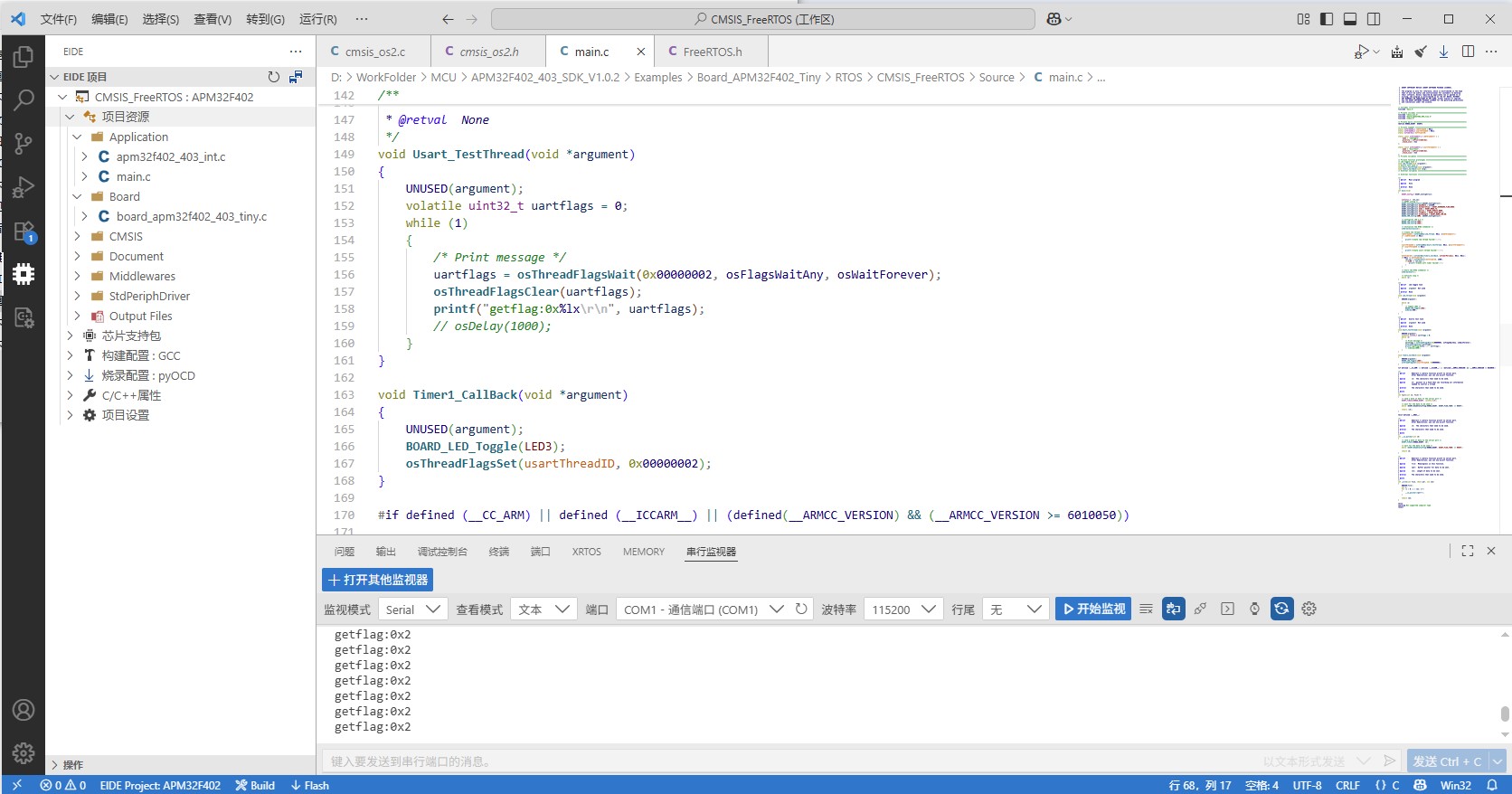Clear the serial monitor output
1512x794 pixels.
(1146, 609)
